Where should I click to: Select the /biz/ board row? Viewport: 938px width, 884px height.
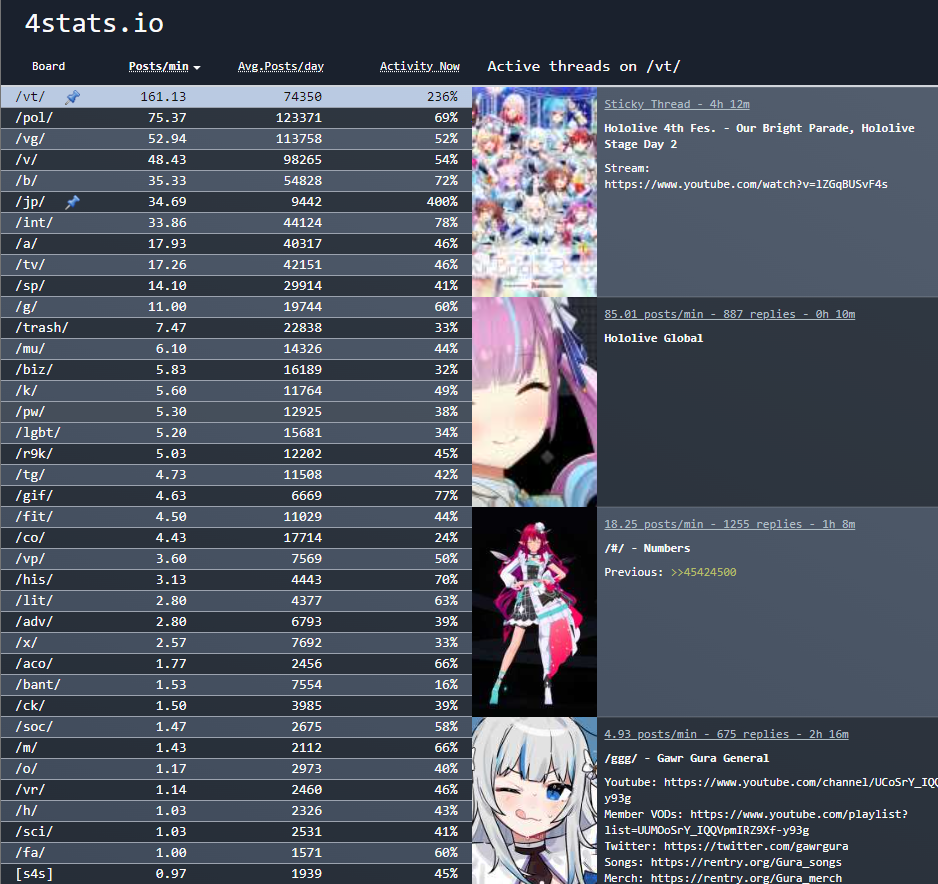pos(236,370)
